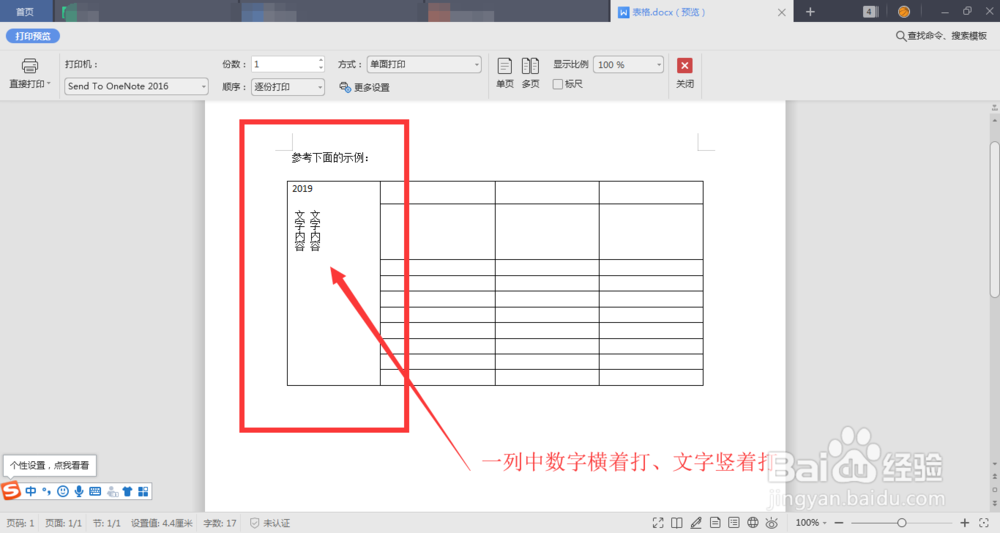Viewport: 1000px width, 533px height.
Task: Click scrollbar down arrow
Action: 994,465
